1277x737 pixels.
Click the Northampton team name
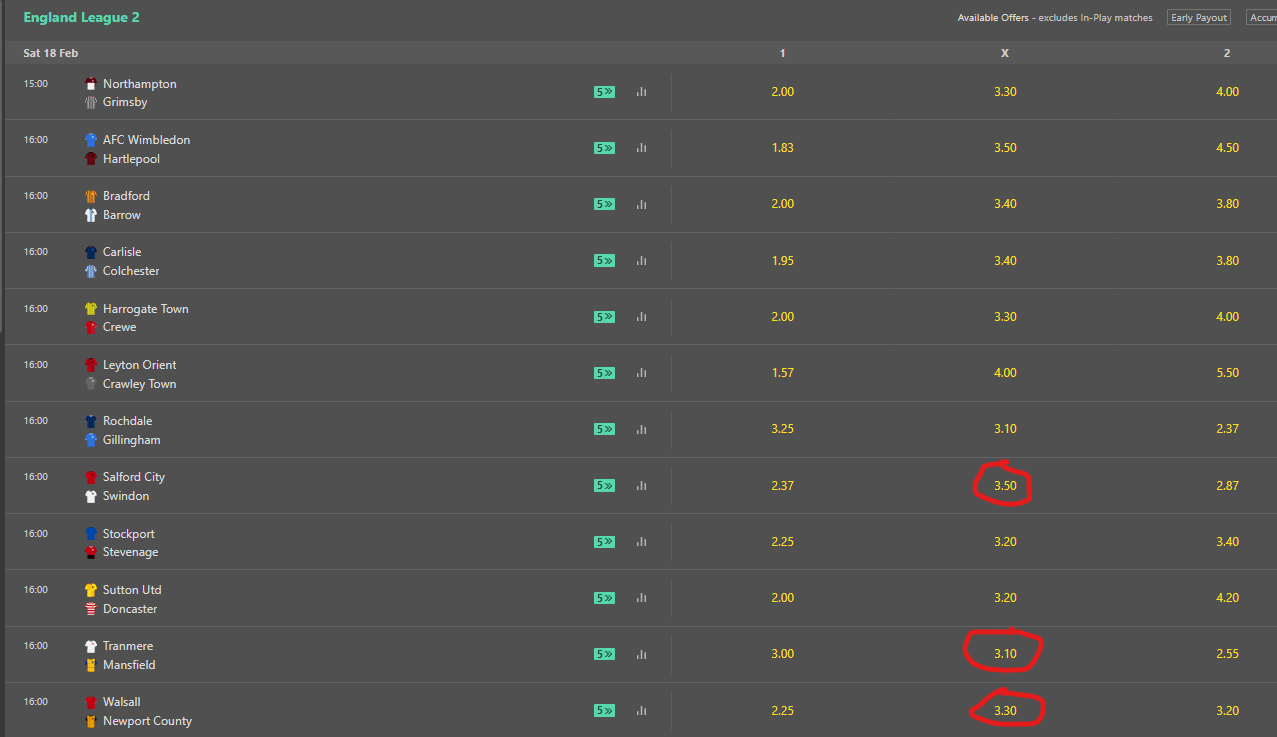point(139,84)
